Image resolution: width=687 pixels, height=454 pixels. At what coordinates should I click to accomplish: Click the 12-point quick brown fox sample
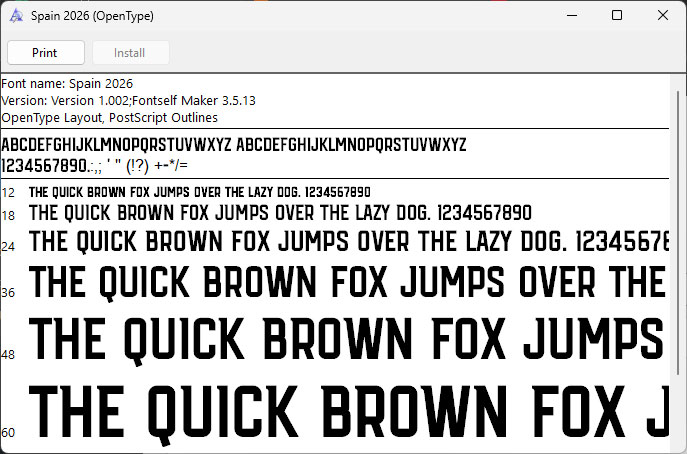(x=199, y=192)
